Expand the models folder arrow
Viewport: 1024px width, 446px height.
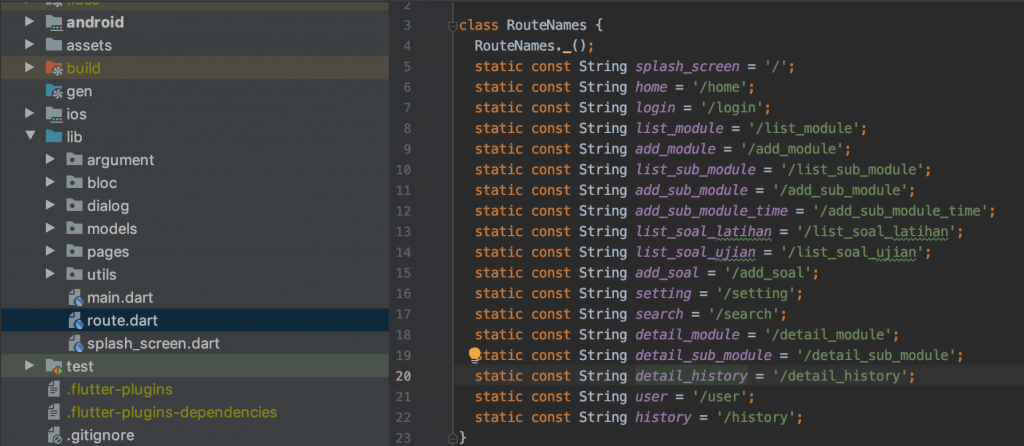[50, 229]
